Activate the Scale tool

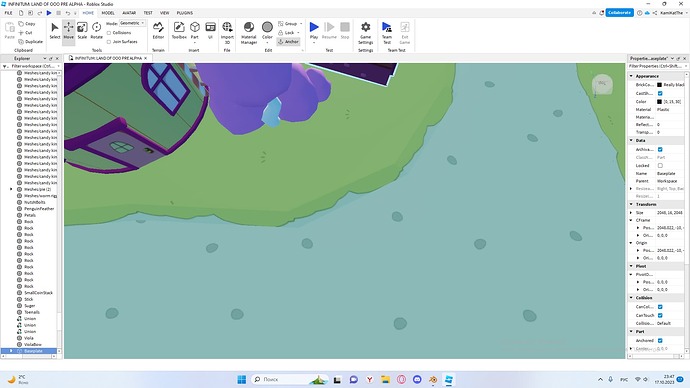[x=82, y=31]
